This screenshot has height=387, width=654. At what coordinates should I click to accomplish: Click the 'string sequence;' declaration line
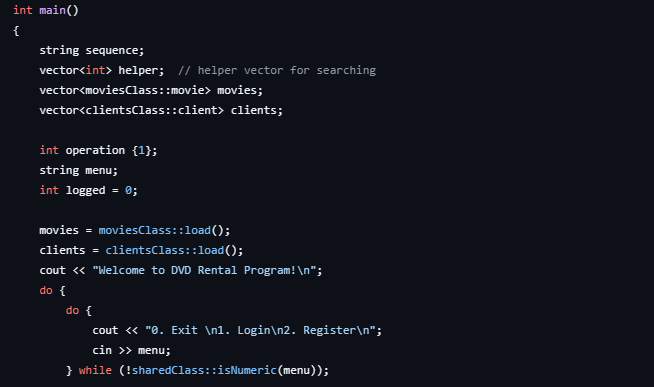click(x=91, y=50)
